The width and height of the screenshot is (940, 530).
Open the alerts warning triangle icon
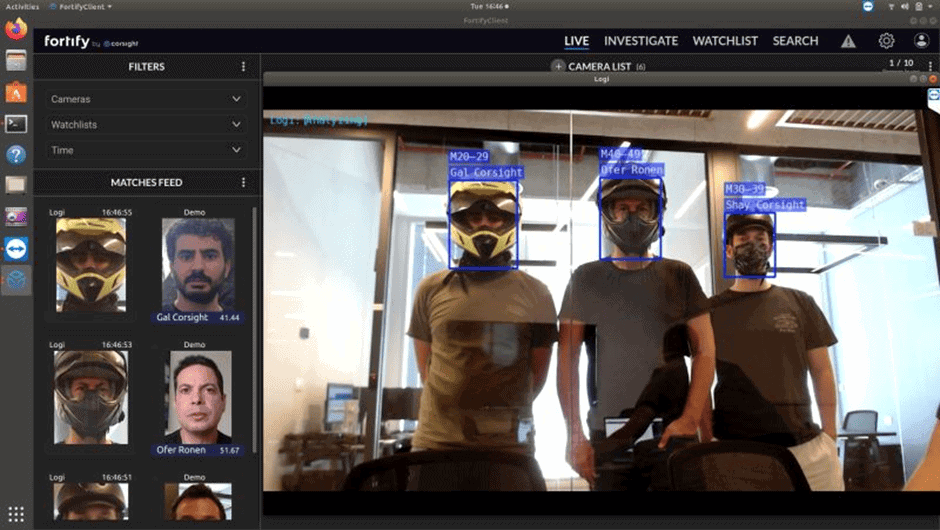tap(848, 41)
